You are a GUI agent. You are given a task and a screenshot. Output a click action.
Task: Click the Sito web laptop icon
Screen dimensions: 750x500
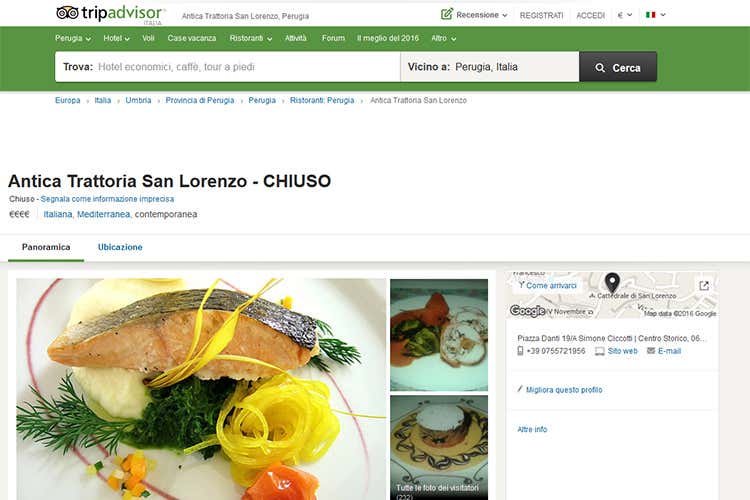pos(599,351)
